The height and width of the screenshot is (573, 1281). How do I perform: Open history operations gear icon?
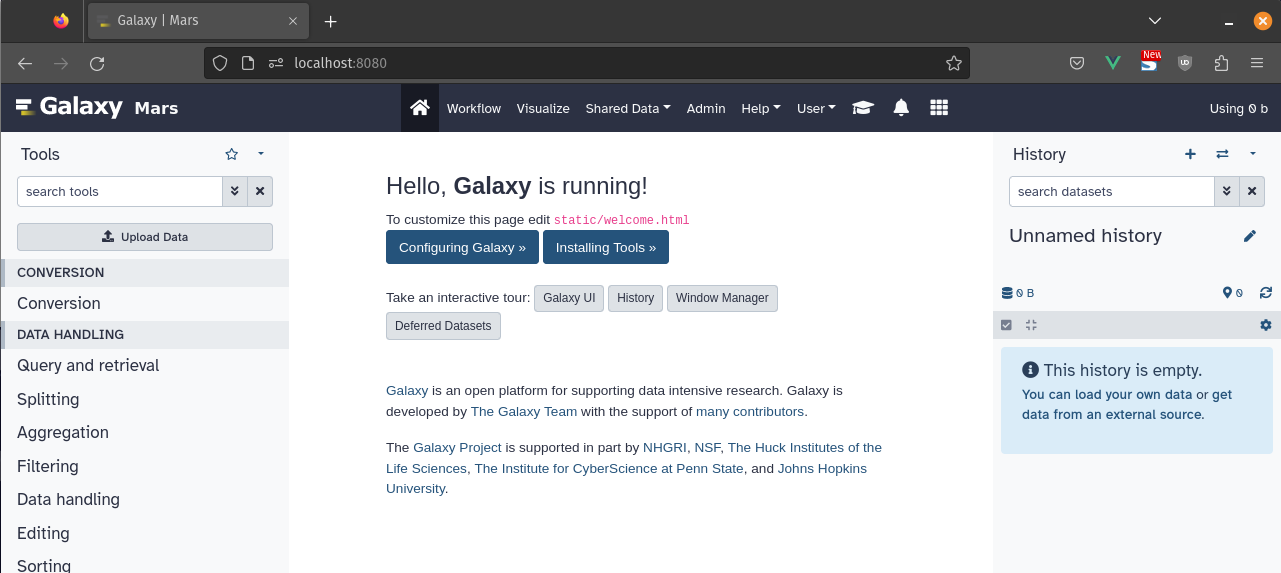[1266, 325]
